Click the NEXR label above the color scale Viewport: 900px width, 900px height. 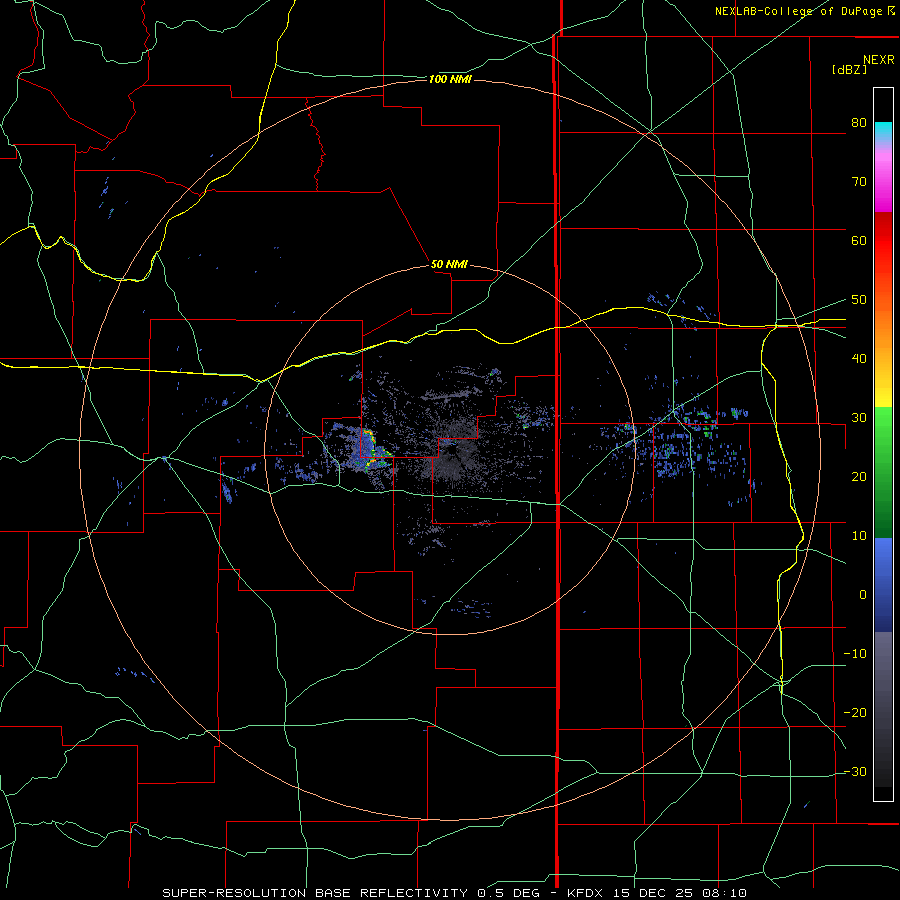[x=879, y=60]
